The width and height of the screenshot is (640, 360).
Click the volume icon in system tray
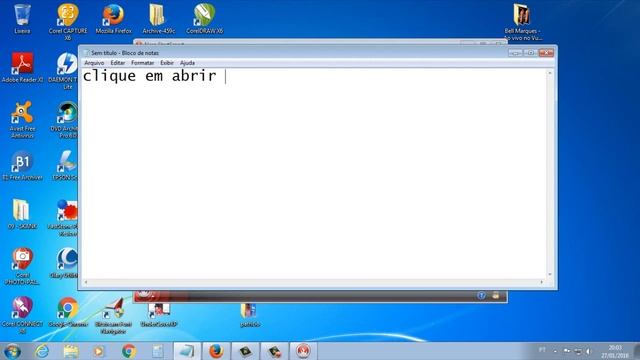point(589,351)
